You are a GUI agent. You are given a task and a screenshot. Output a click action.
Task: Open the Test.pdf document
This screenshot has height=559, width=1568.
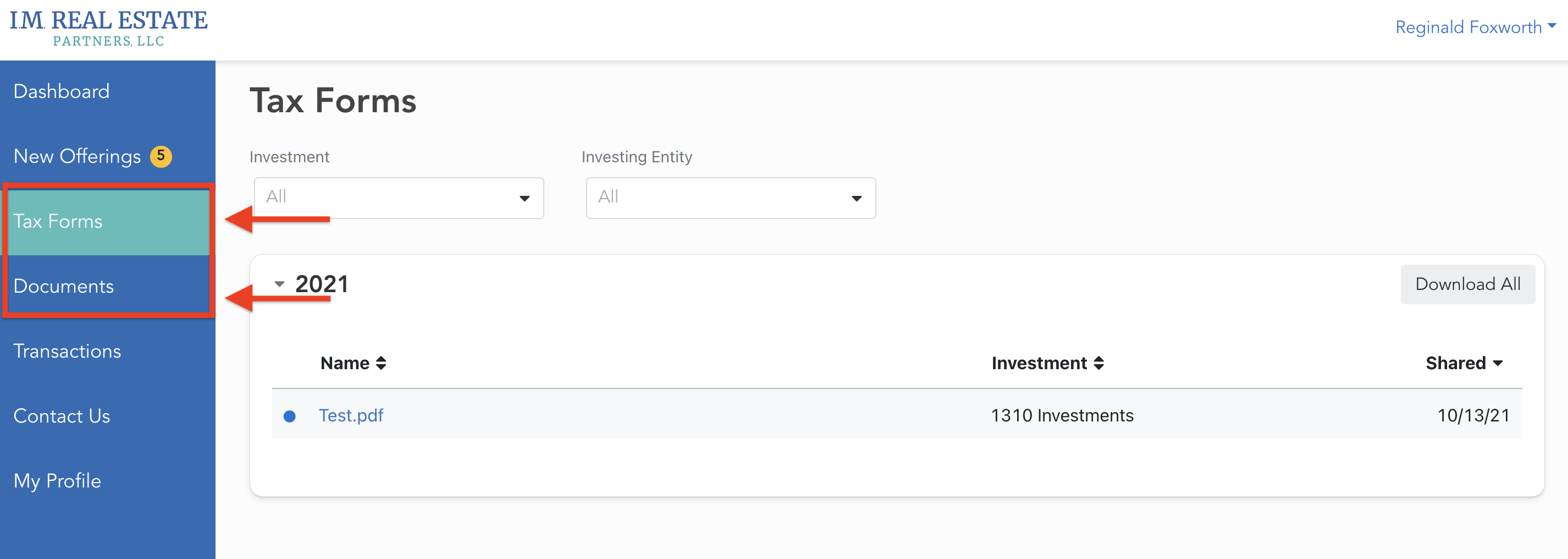coord(351,415)
